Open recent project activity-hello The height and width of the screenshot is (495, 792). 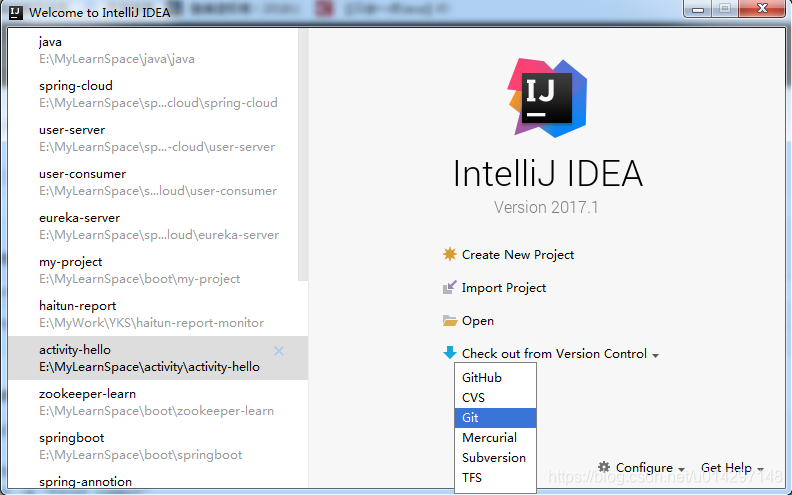[x=158, y=358]
